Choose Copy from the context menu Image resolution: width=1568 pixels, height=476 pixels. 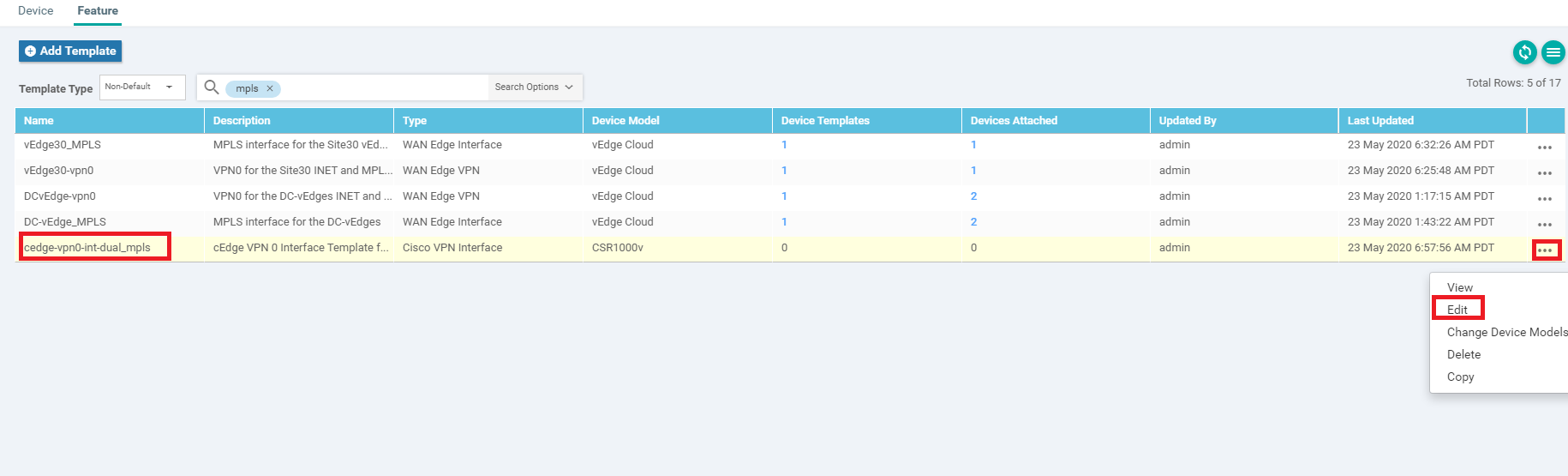(x=1460, y=377)
